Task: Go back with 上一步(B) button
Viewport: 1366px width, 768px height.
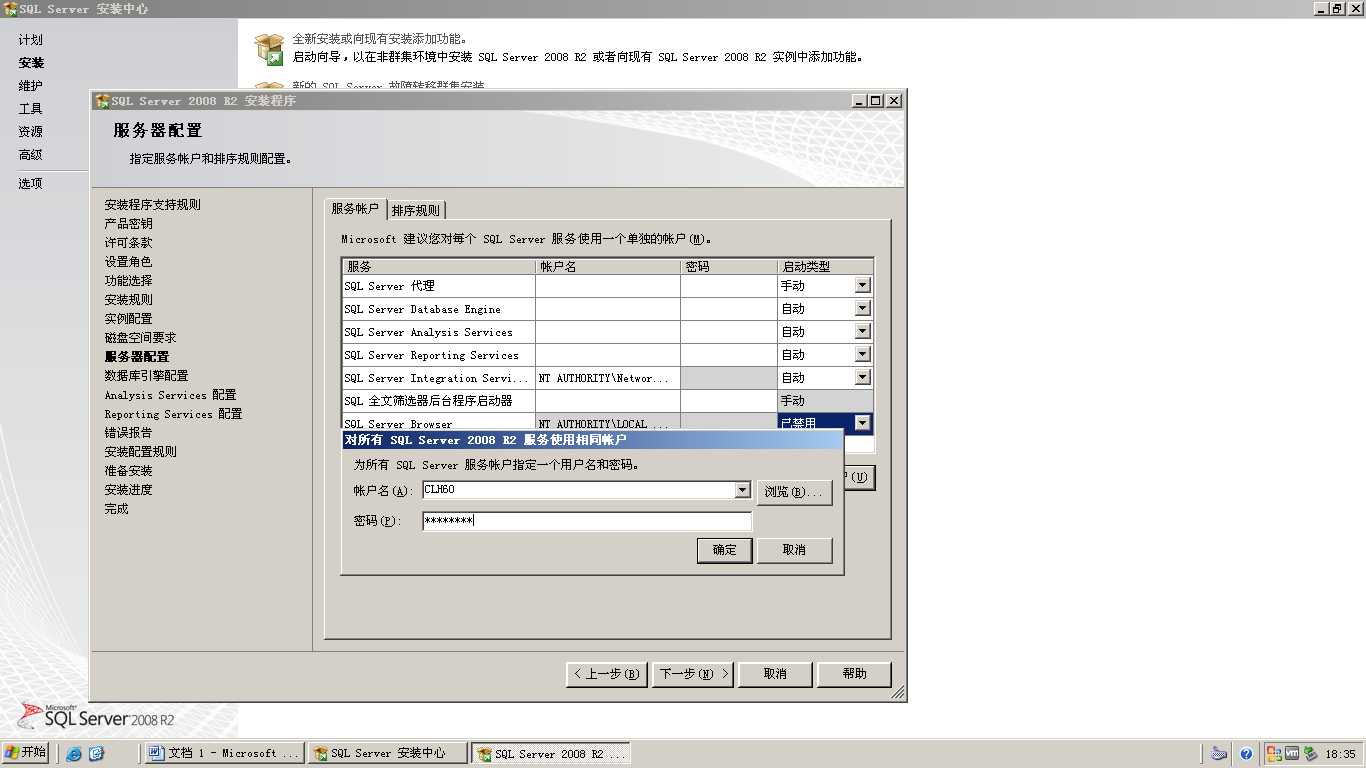Action: click(x=606, y=674)
